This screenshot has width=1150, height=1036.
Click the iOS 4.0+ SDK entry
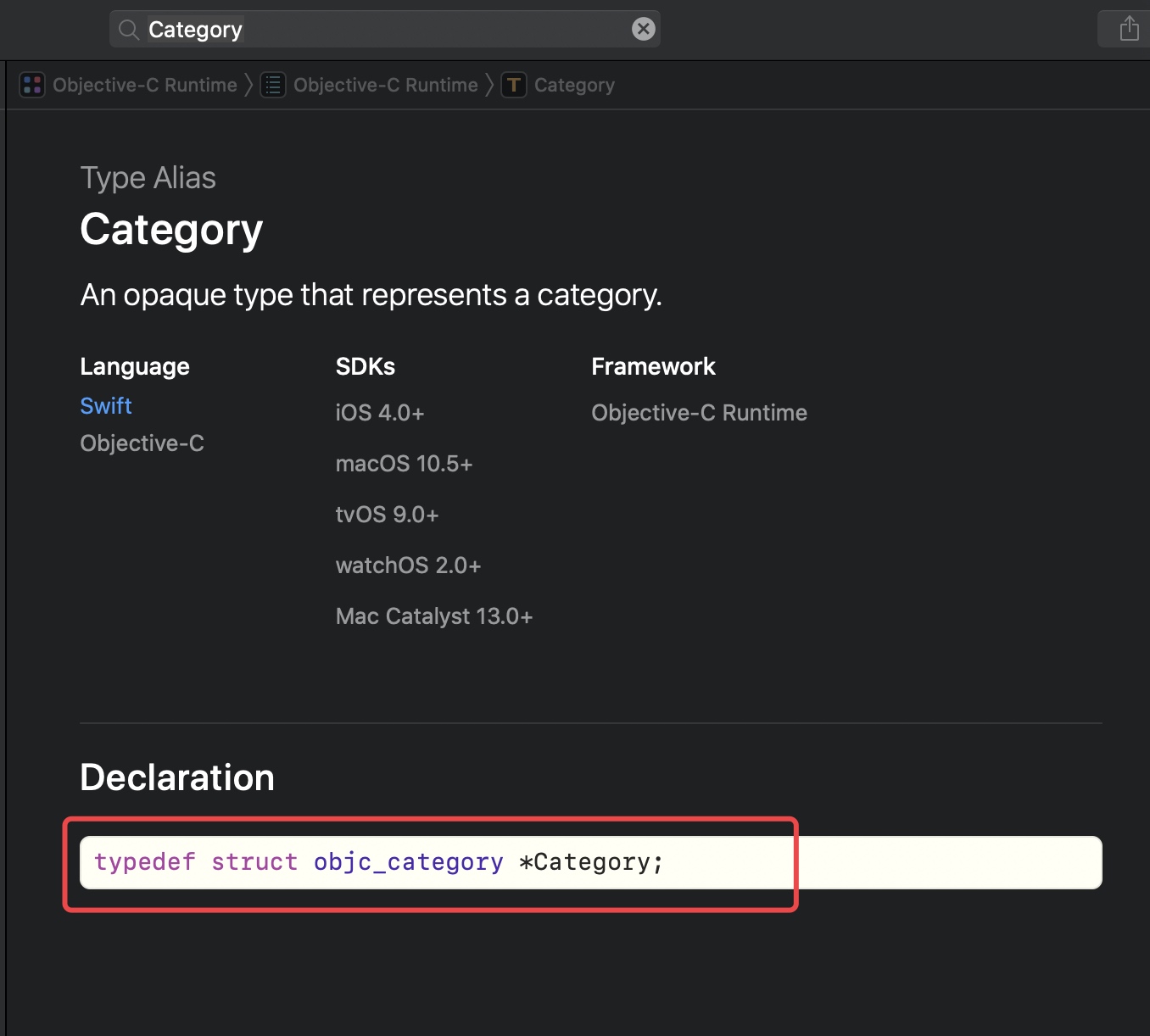coord(380,413)
